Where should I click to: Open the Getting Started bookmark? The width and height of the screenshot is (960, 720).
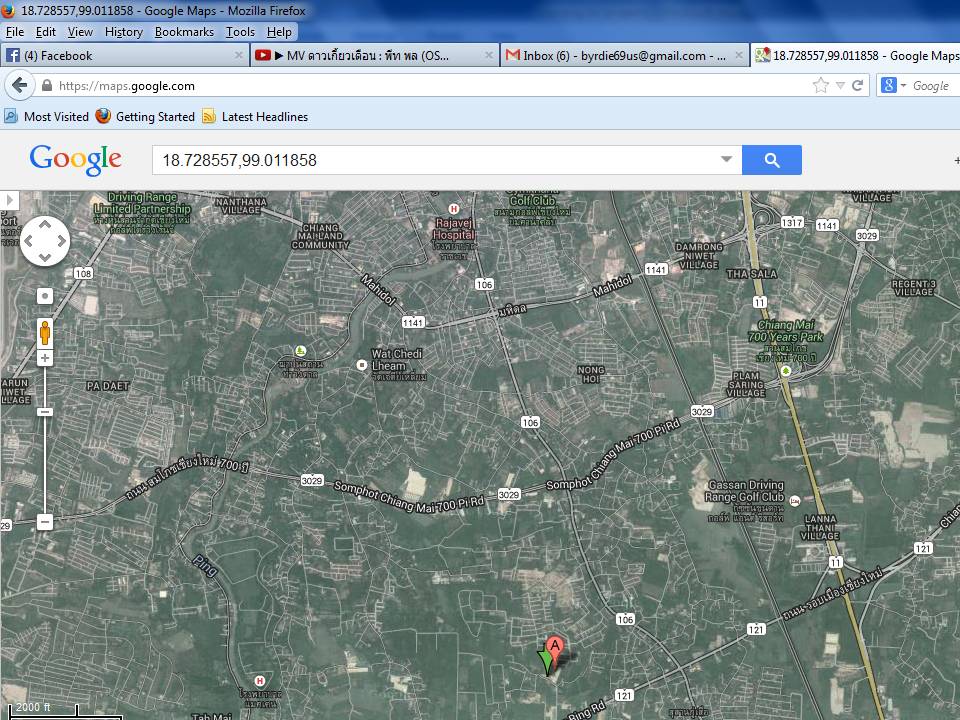[145, 116]
